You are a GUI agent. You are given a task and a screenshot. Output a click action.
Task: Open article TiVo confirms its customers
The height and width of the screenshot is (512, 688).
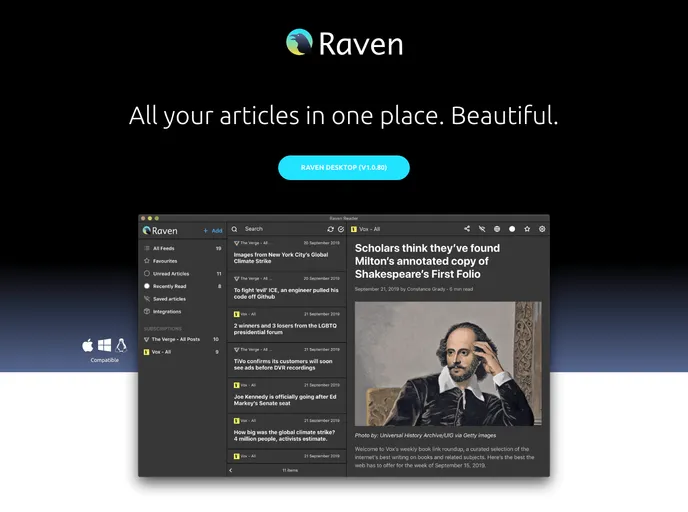(x=287, y=361)
